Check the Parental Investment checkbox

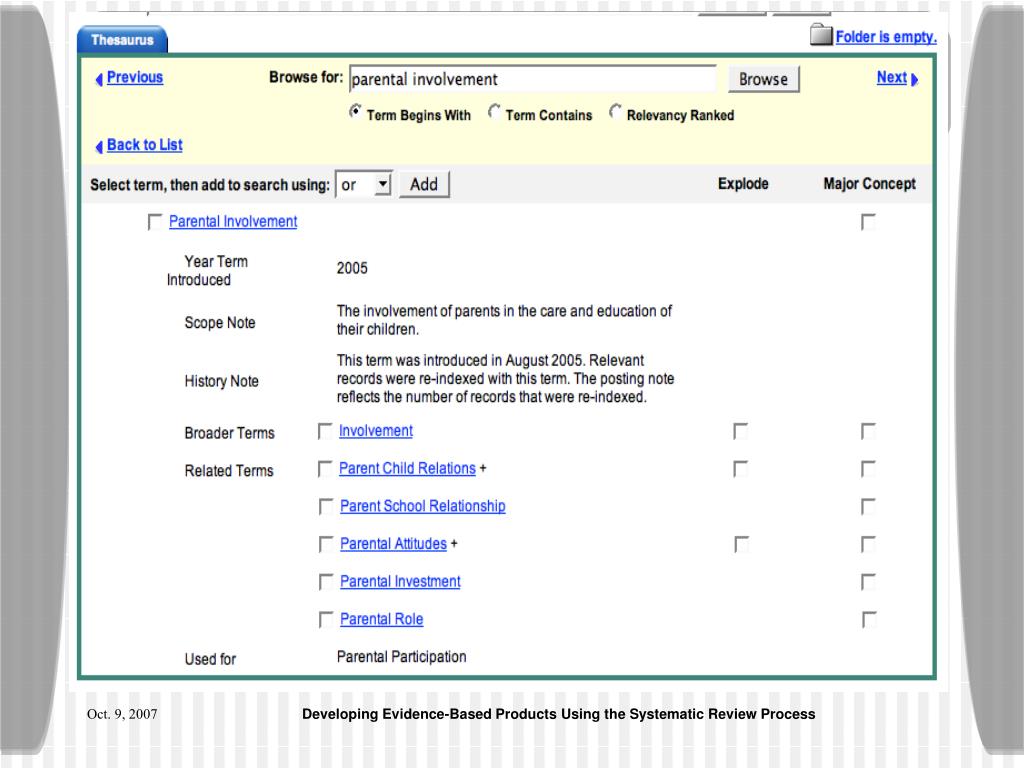326,582
